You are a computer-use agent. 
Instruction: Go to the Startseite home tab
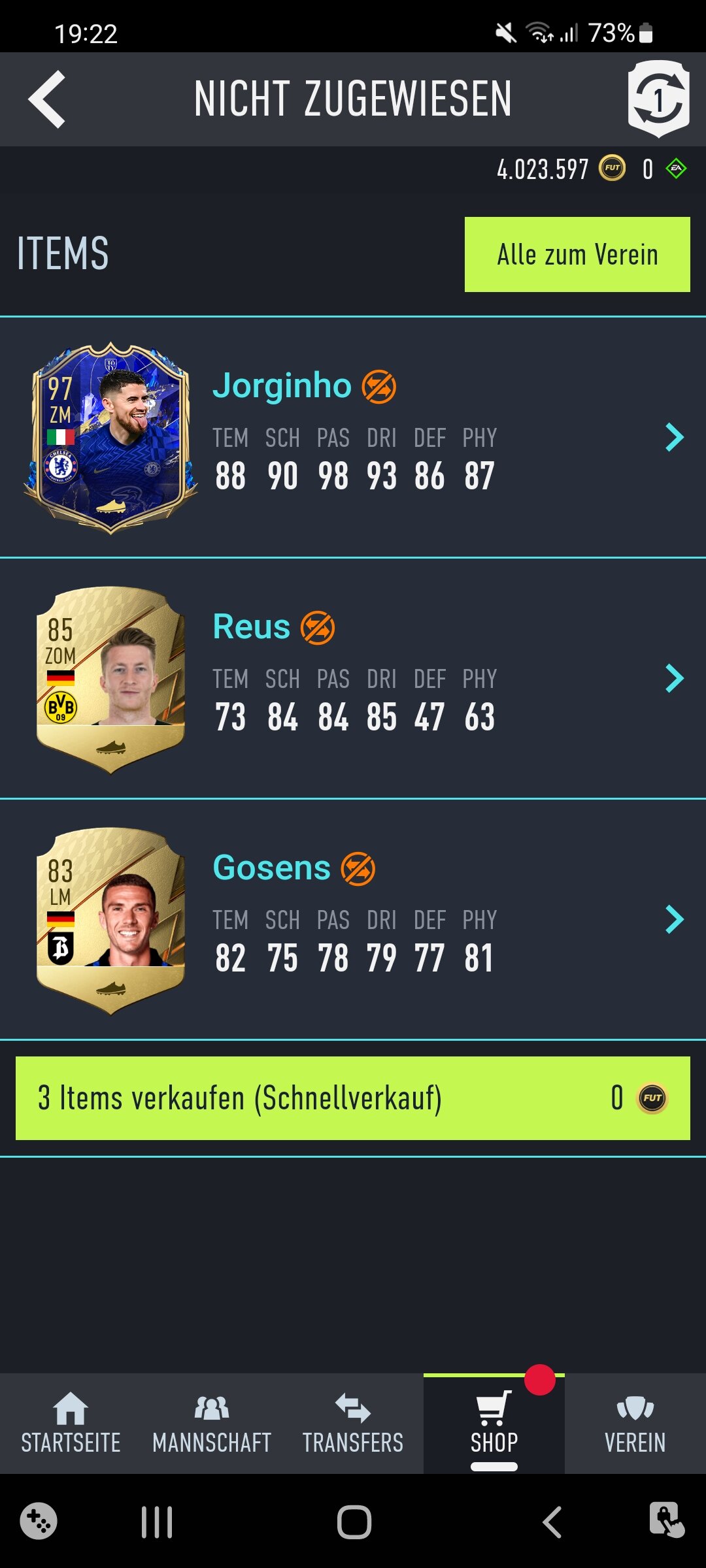click(71, 1424)
